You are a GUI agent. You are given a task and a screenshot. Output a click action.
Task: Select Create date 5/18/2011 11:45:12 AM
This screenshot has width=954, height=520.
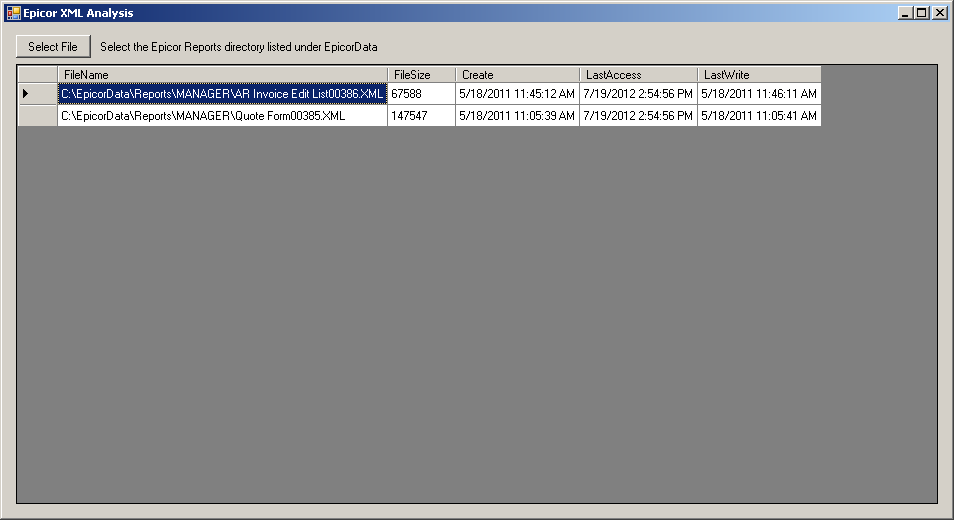coord(517,94)
